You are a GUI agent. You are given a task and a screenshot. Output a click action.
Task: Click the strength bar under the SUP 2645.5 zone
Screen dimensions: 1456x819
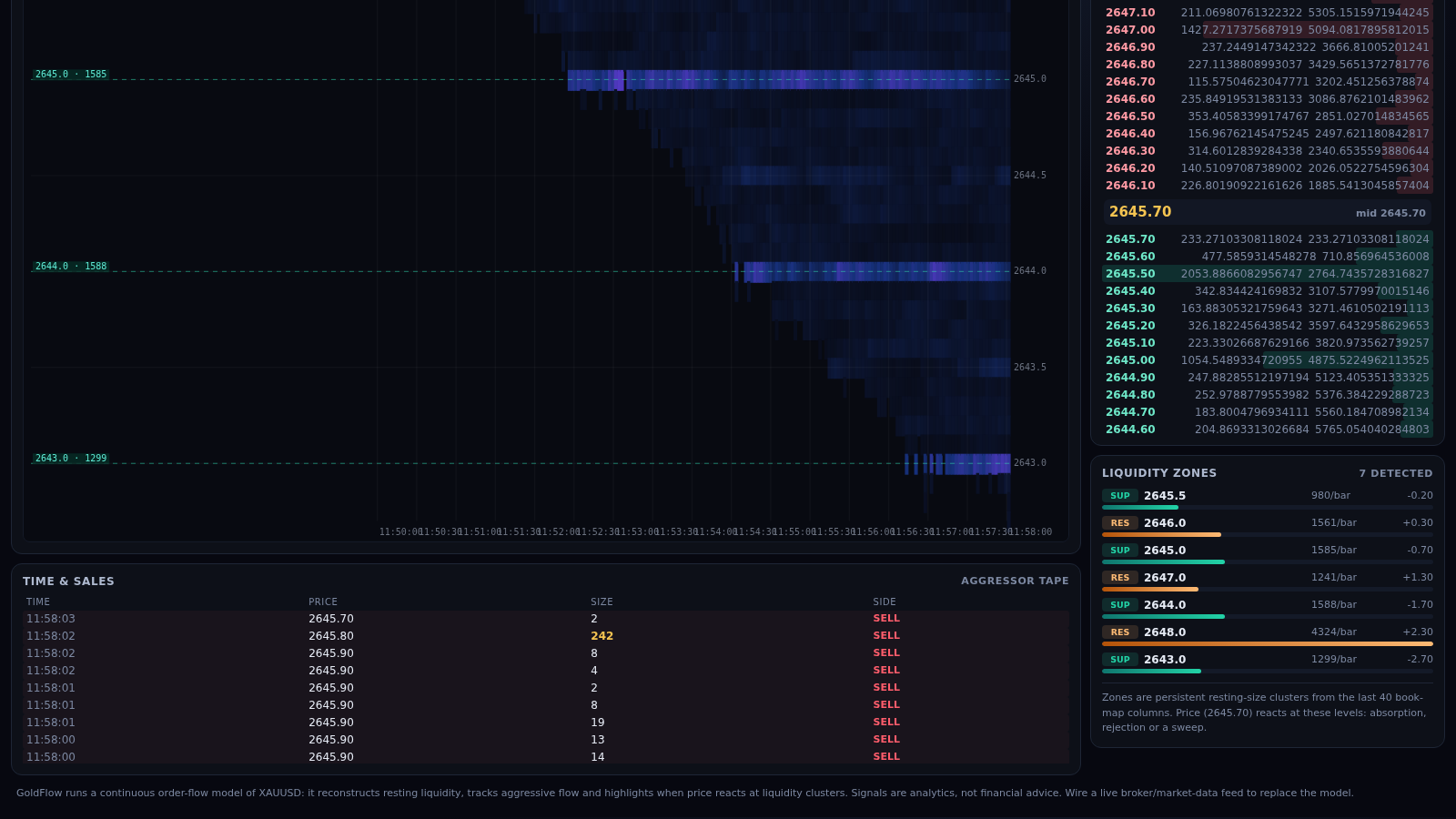1268,508
